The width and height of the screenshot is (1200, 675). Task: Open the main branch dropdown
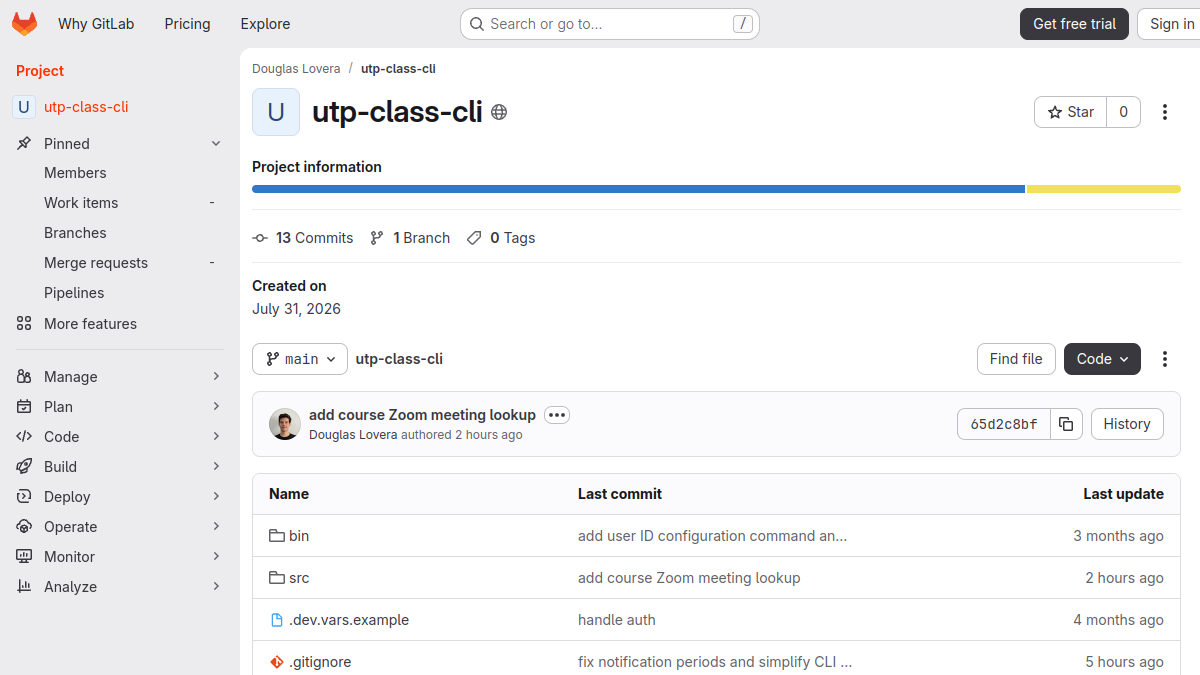pos(300,359)
